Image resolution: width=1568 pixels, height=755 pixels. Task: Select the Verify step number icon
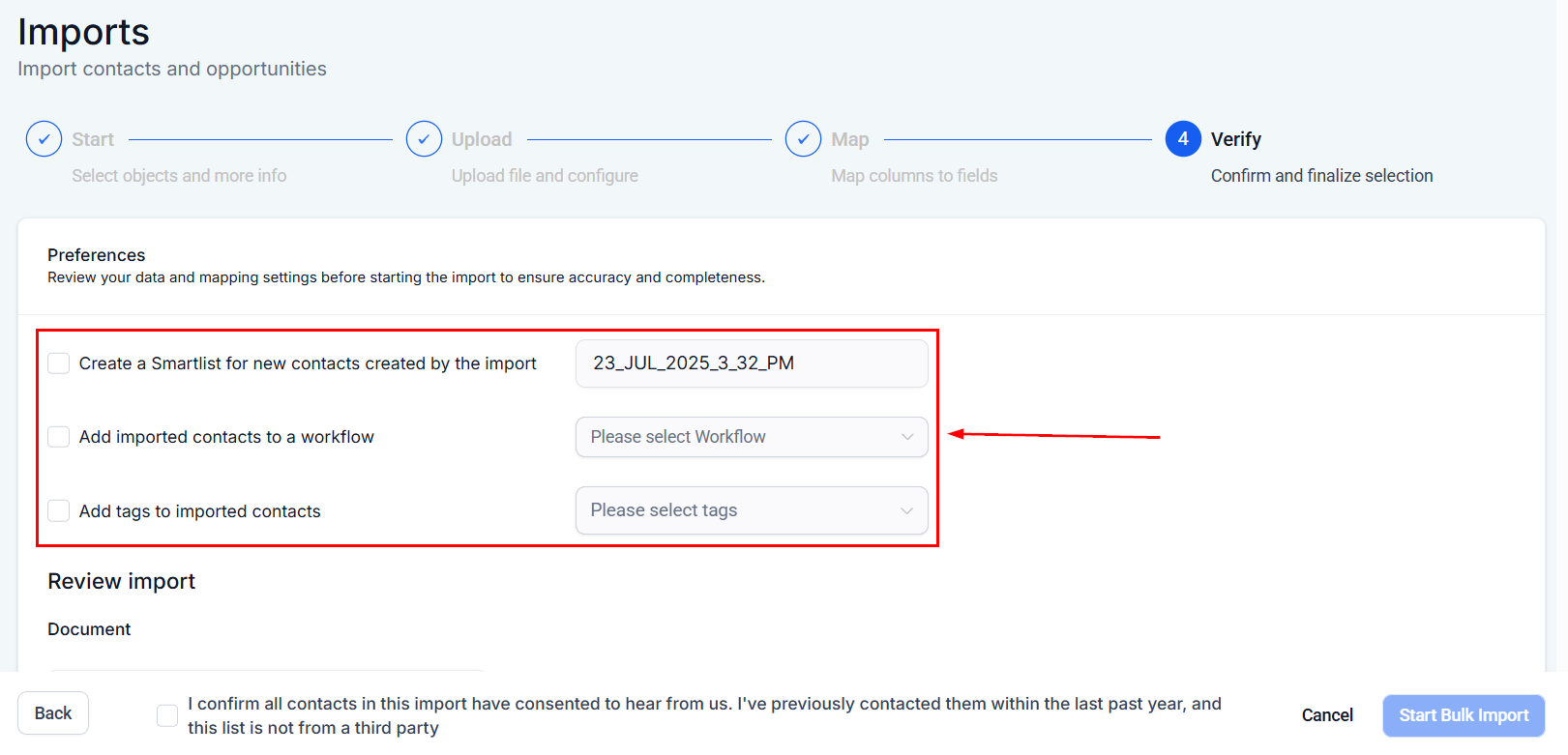1182,138
